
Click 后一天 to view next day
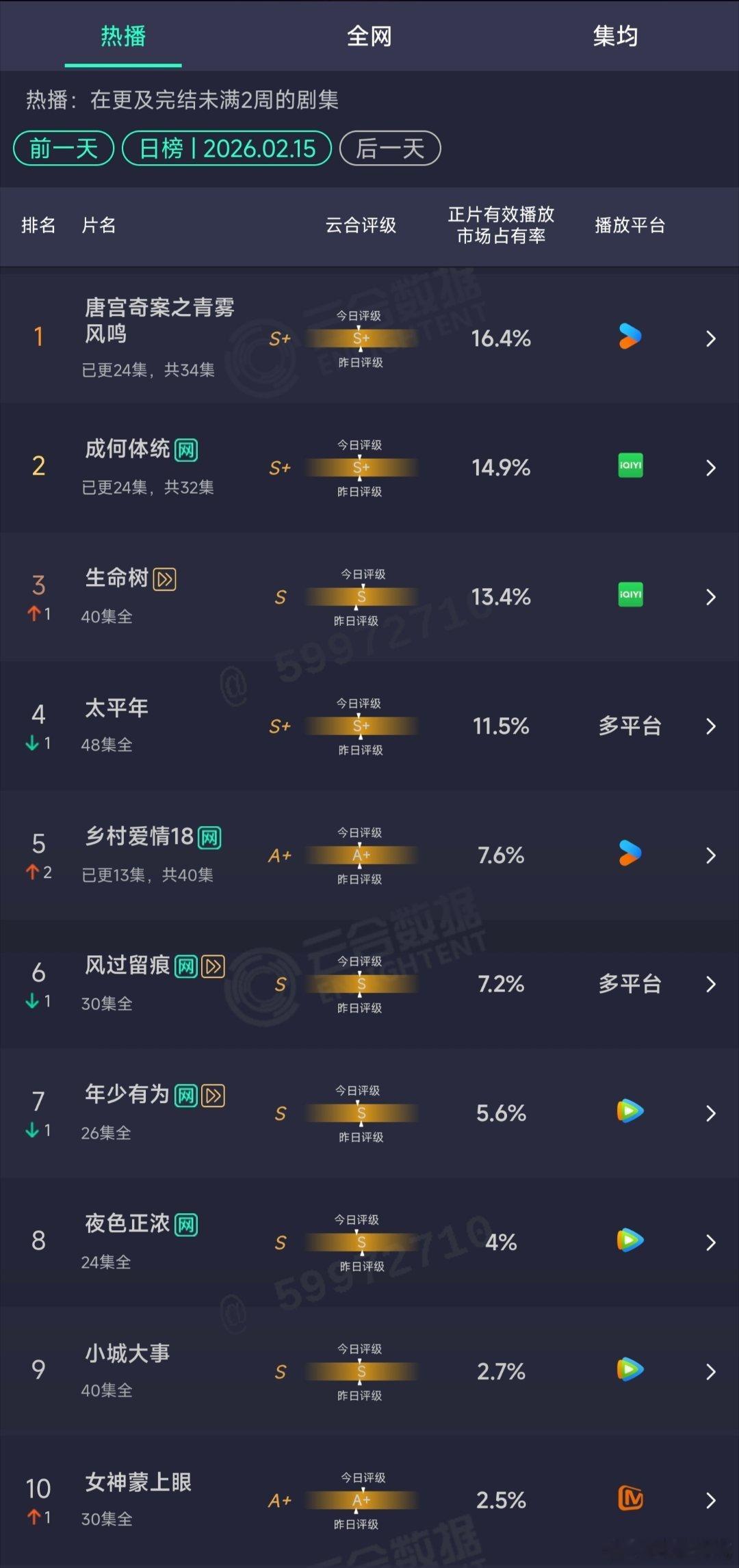[391, 148]
